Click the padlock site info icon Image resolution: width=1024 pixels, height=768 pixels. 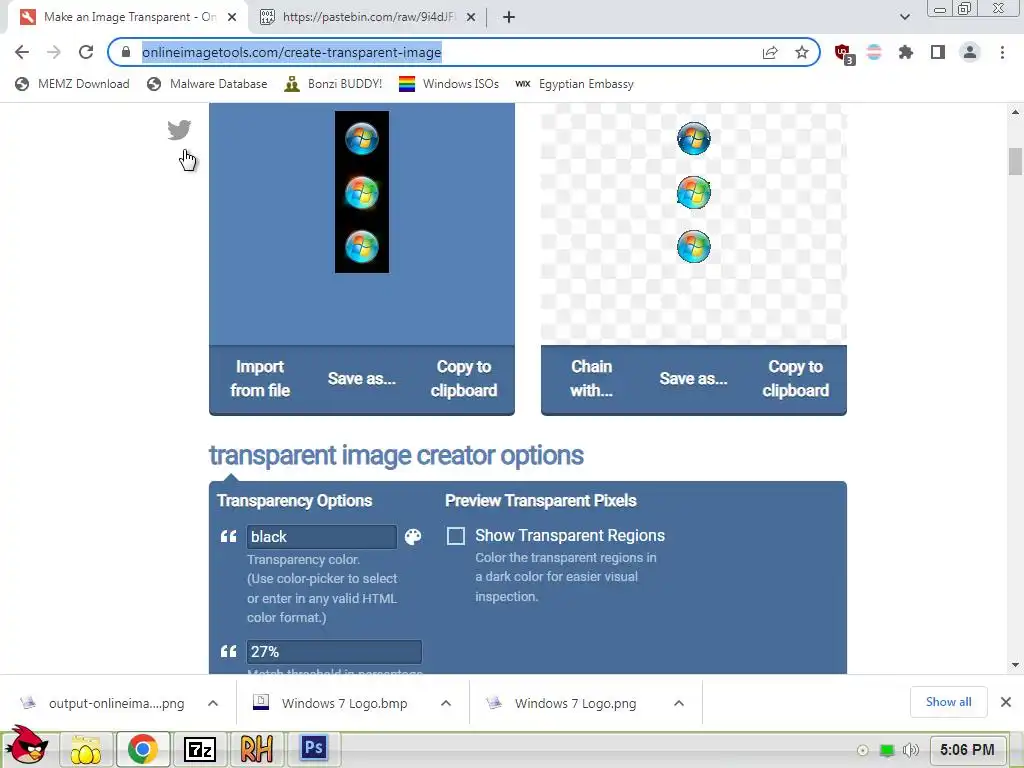coord(126,52)
